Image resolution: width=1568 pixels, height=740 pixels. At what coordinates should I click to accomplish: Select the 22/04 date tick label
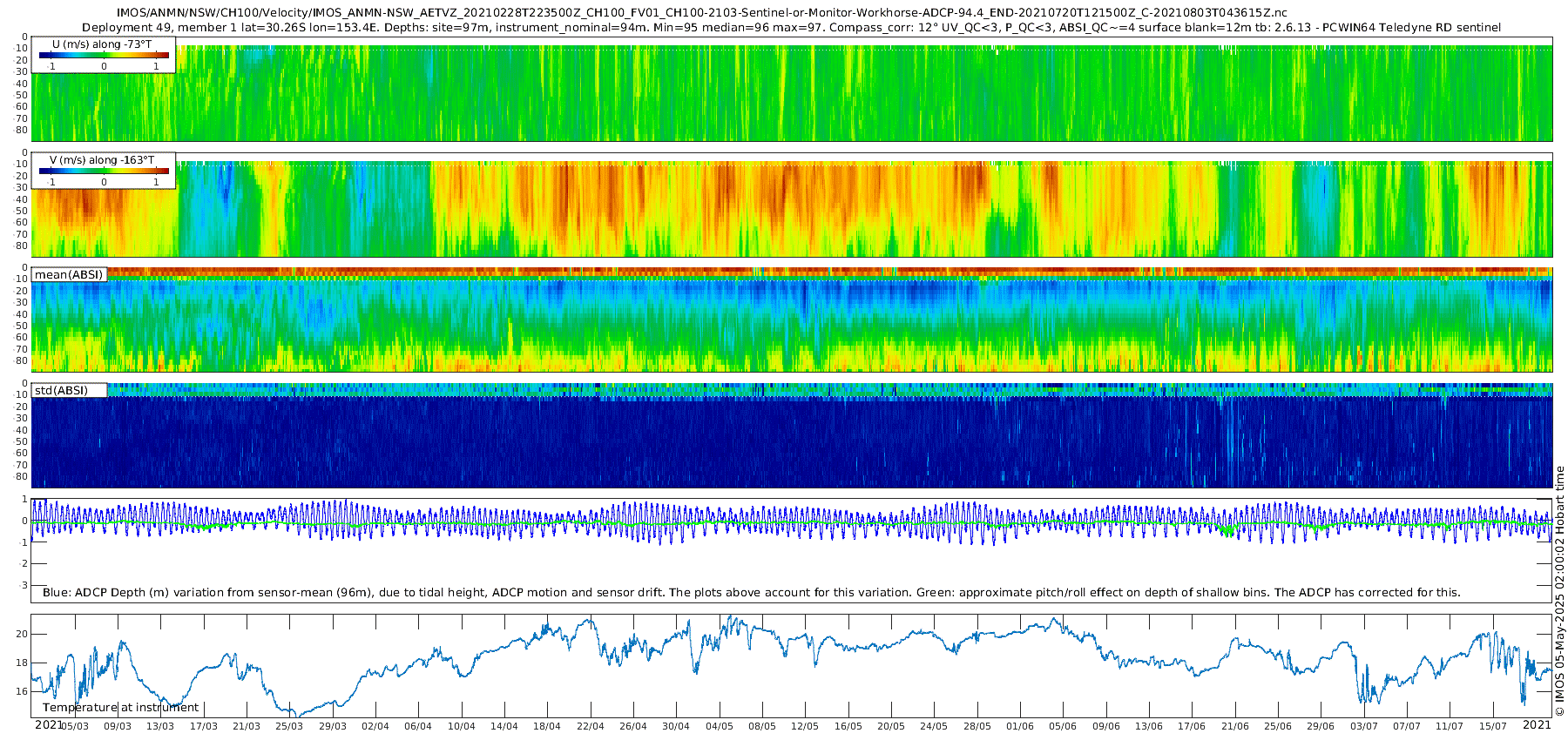click(590, 726)
